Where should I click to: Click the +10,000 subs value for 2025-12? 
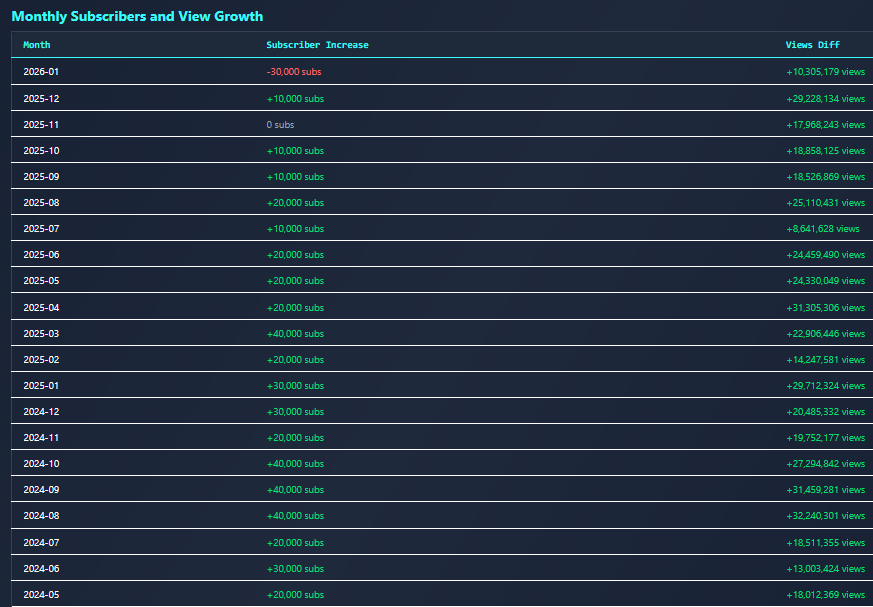[295, 99]
